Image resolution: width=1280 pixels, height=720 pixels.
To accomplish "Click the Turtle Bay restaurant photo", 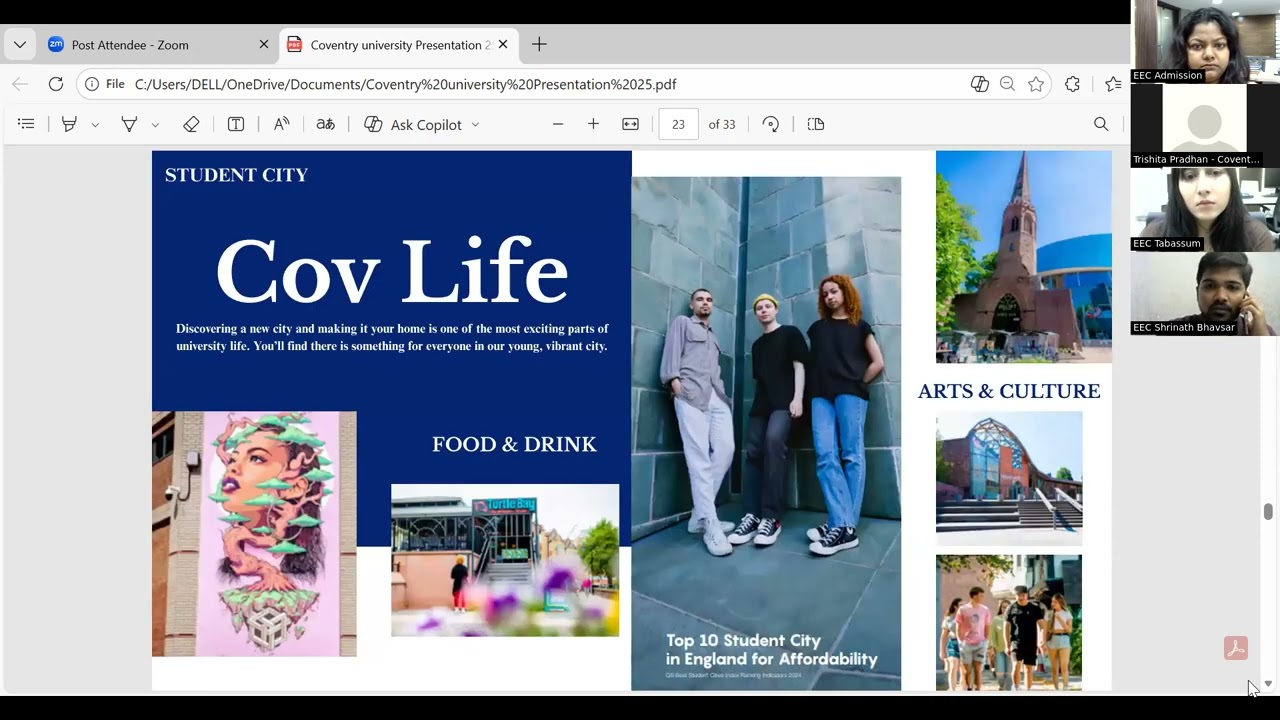I will pos(505,560).
